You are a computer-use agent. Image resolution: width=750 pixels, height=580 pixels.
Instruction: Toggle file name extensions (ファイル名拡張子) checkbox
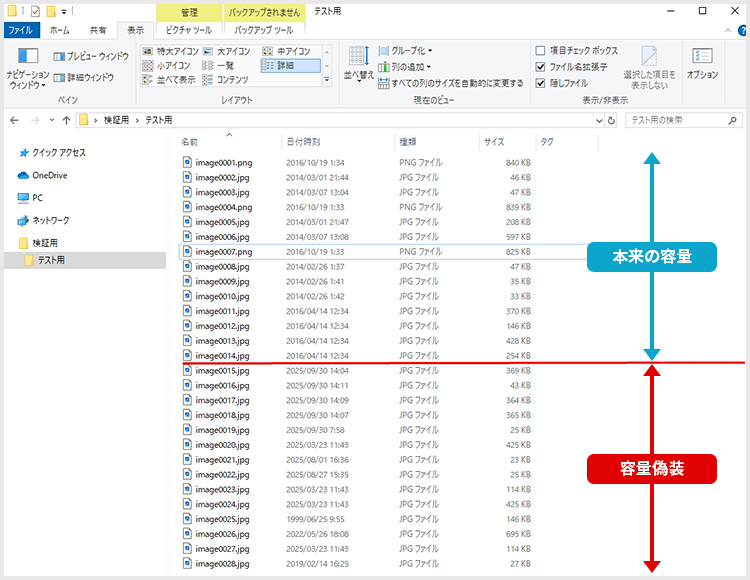tap(541, 67)
